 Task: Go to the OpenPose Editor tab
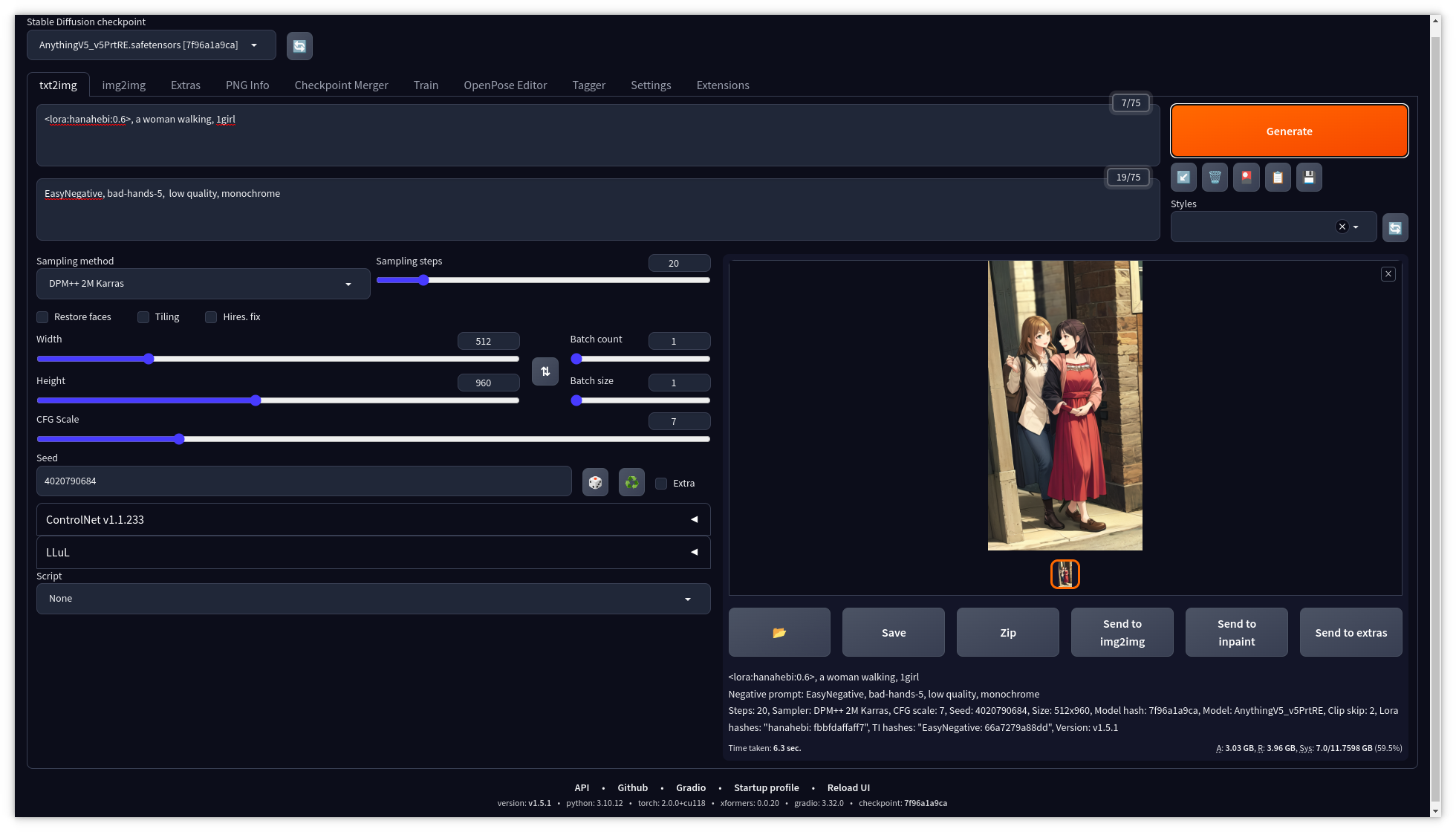click(505, 85)
